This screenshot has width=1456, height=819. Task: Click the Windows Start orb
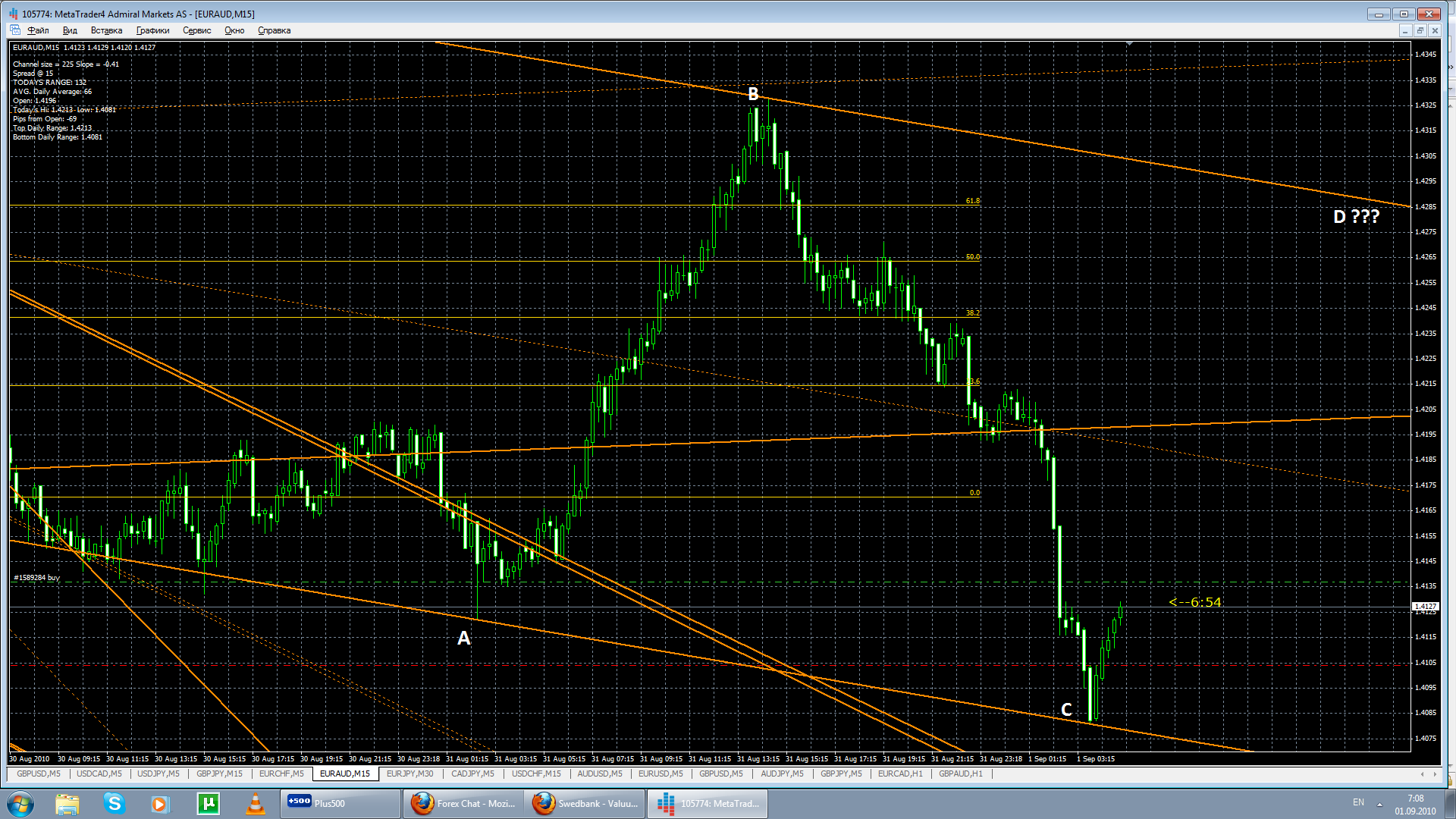click(20, 803)
